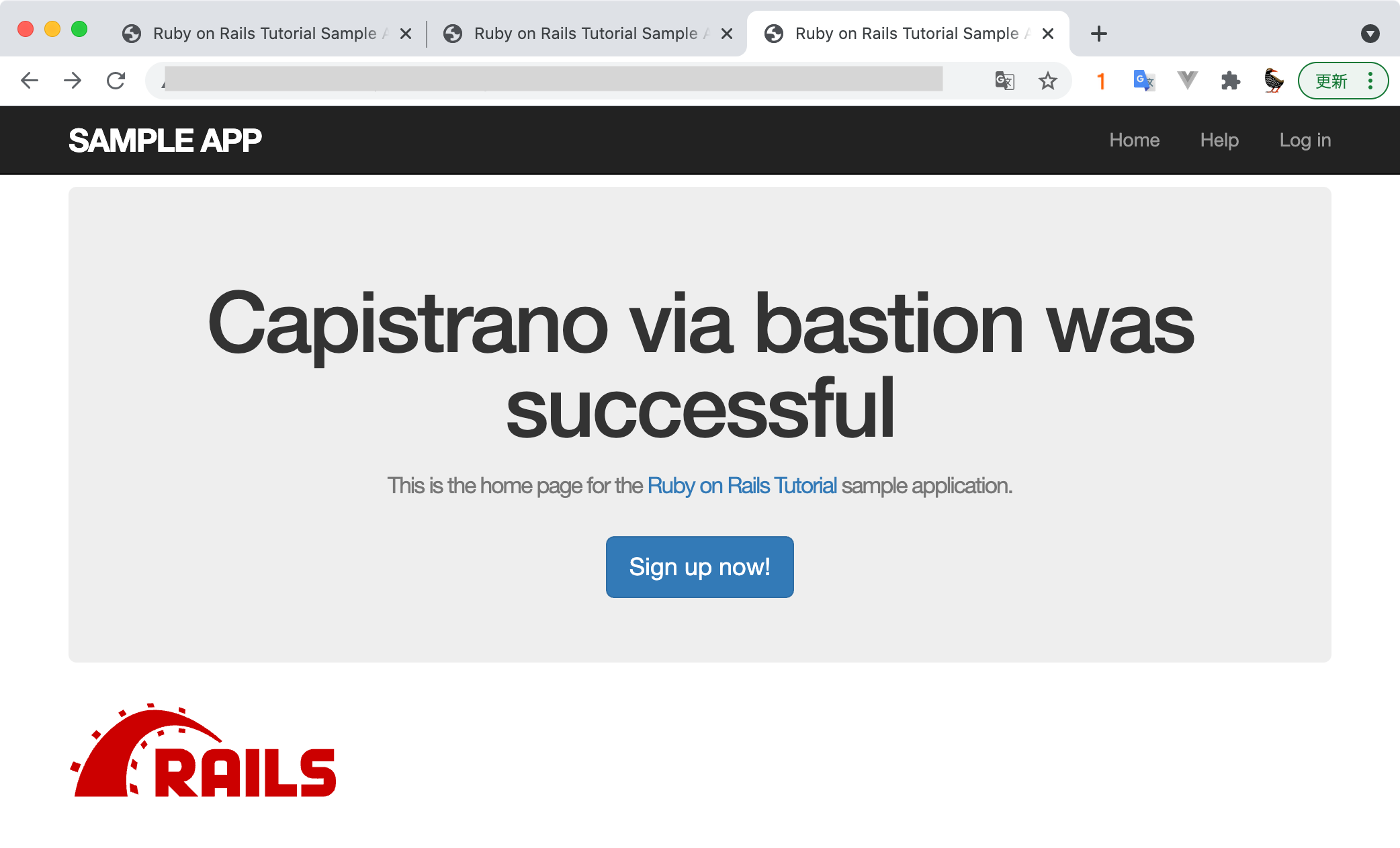This screenshot has height=848, width=1400.
Task: Open a new tab with plus
Action: click(1098, 34)
